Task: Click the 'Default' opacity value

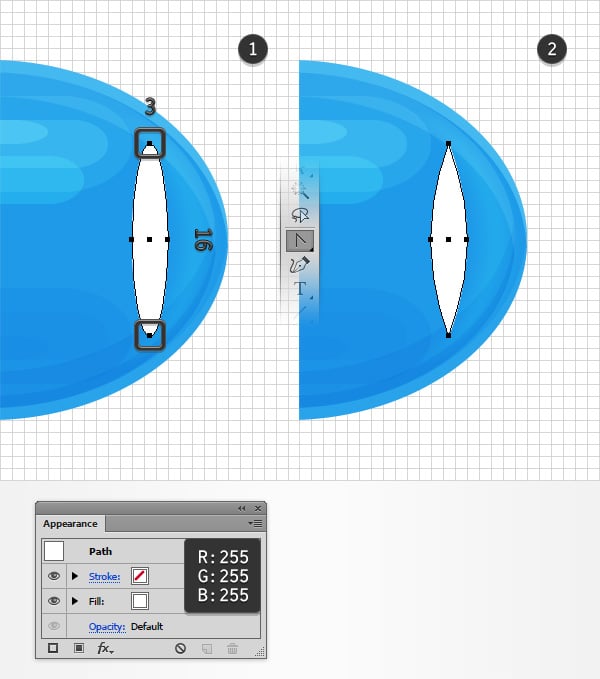Action: click(x=147, y=626)
